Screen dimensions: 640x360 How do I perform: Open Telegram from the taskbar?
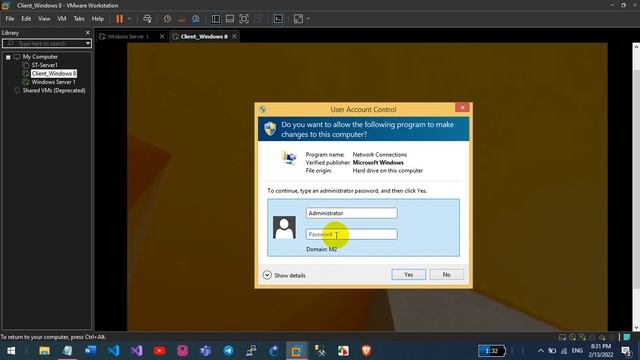tap(229, 351)
